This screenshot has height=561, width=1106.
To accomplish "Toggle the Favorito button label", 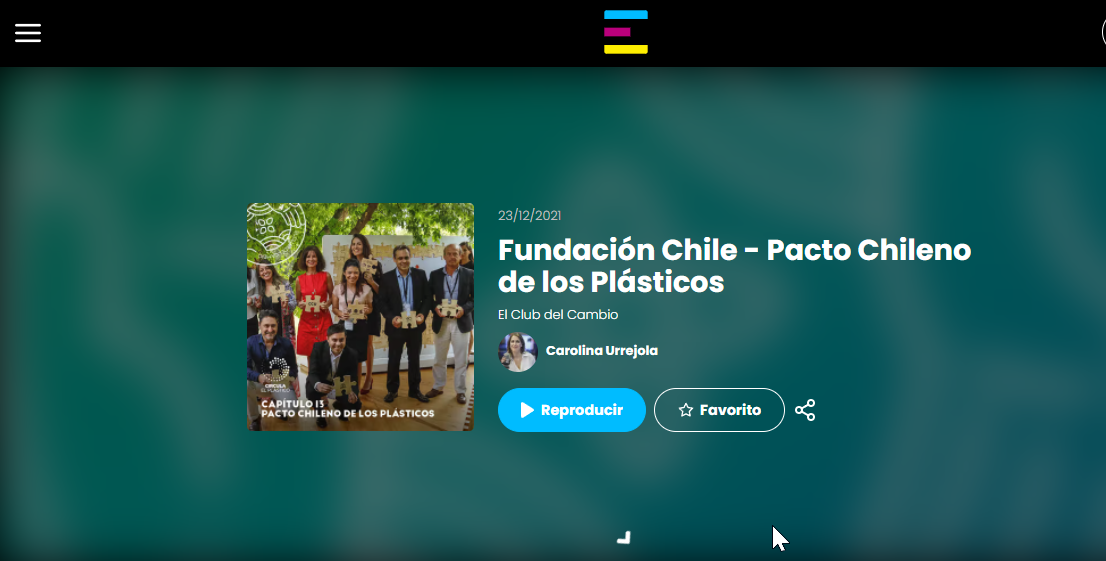I will coord(730,410).
